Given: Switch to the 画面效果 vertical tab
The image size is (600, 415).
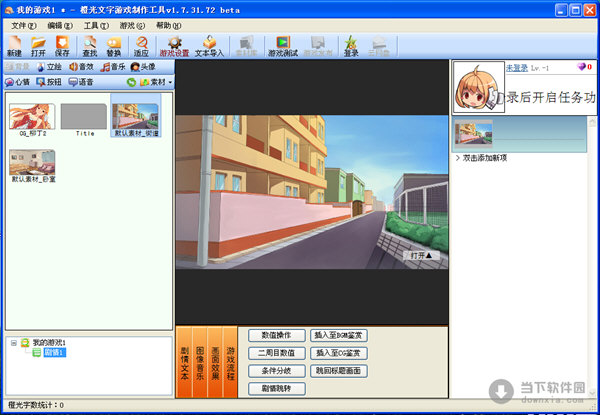Looking at the screenshot, I should click(x=215, y=362).
